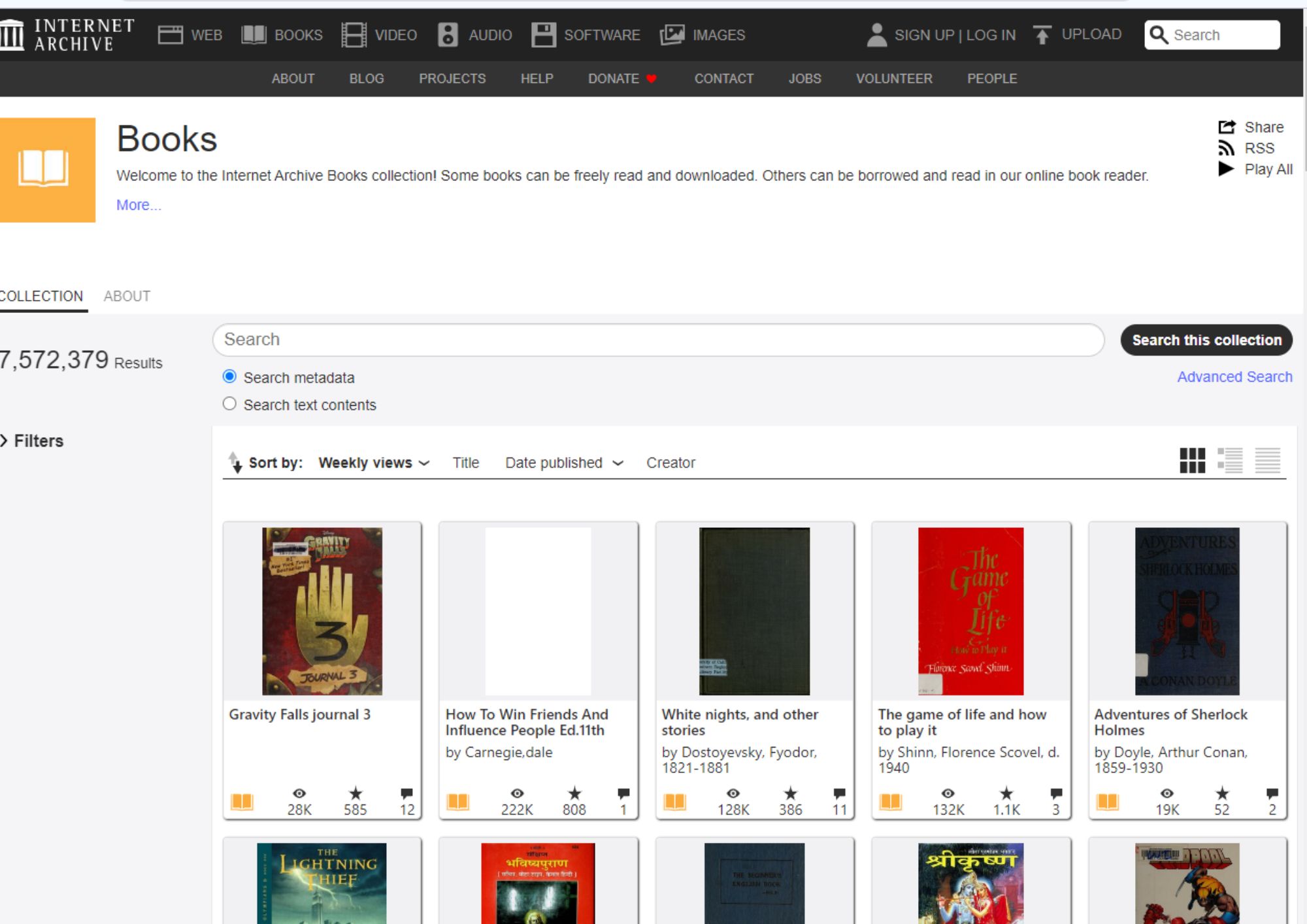Open the People menu item
The width and height of the screenshot is (1307, 924).
[x=992, y=78]
